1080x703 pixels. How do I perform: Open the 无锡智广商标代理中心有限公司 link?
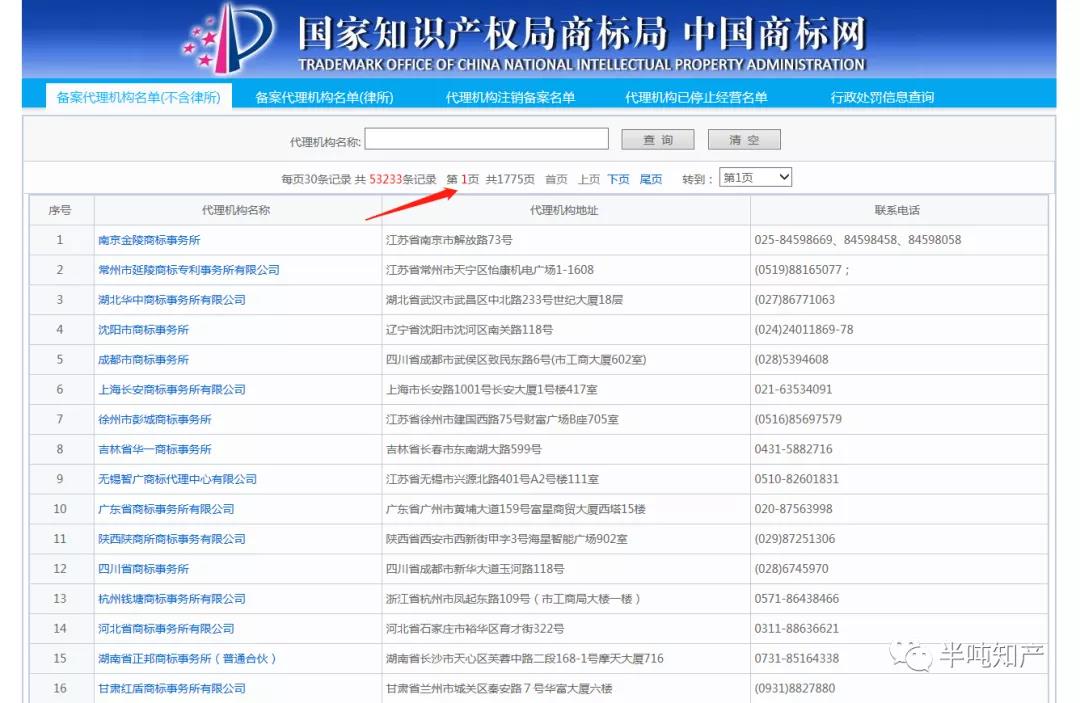(x=178, y=479)
